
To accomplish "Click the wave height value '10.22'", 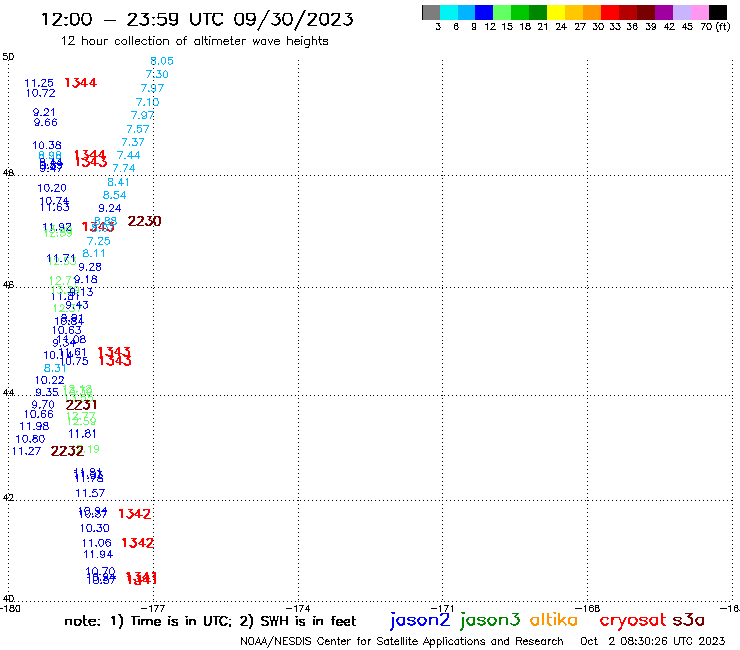I will tap(50, 380).
